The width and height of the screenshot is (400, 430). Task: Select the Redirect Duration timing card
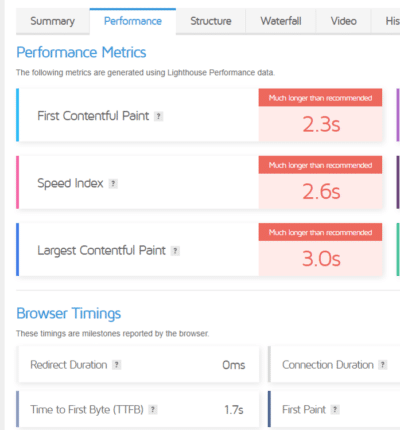[x=138, y=365]
